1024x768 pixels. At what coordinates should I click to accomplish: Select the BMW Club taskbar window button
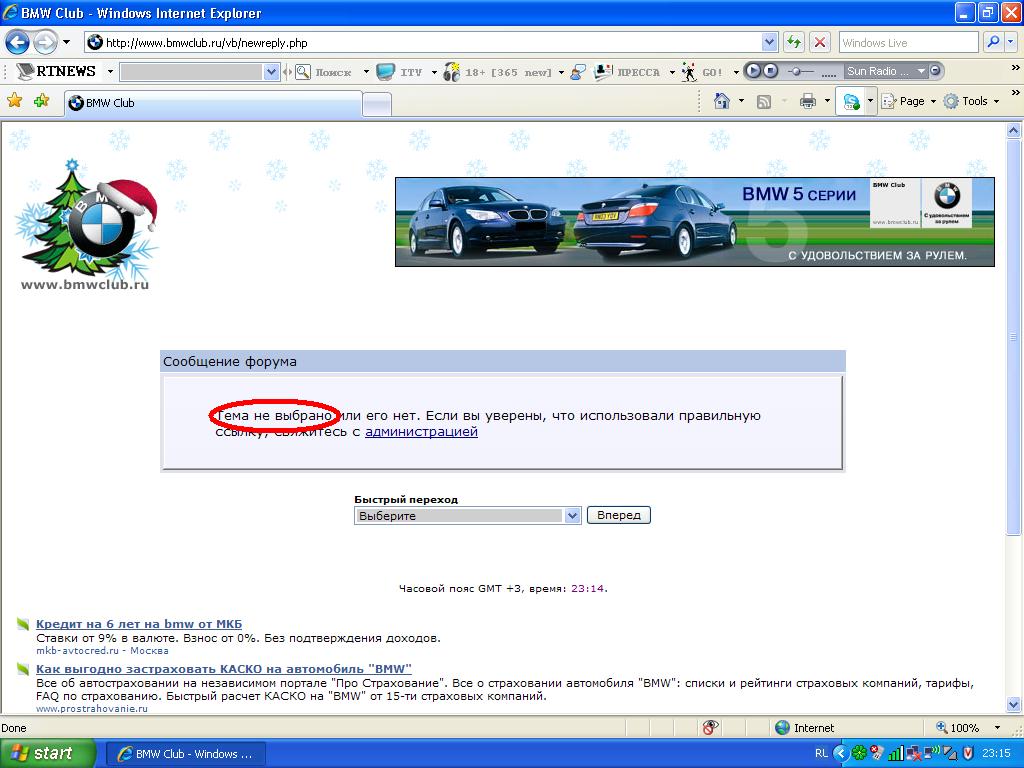[x=185, y=754]
